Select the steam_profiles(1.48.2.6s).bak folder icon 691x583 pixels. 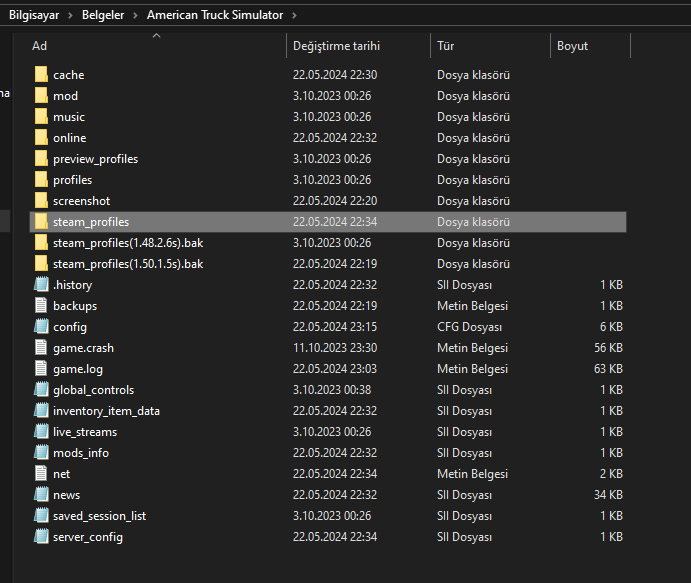pyautogui.click(x=41, y=243)
